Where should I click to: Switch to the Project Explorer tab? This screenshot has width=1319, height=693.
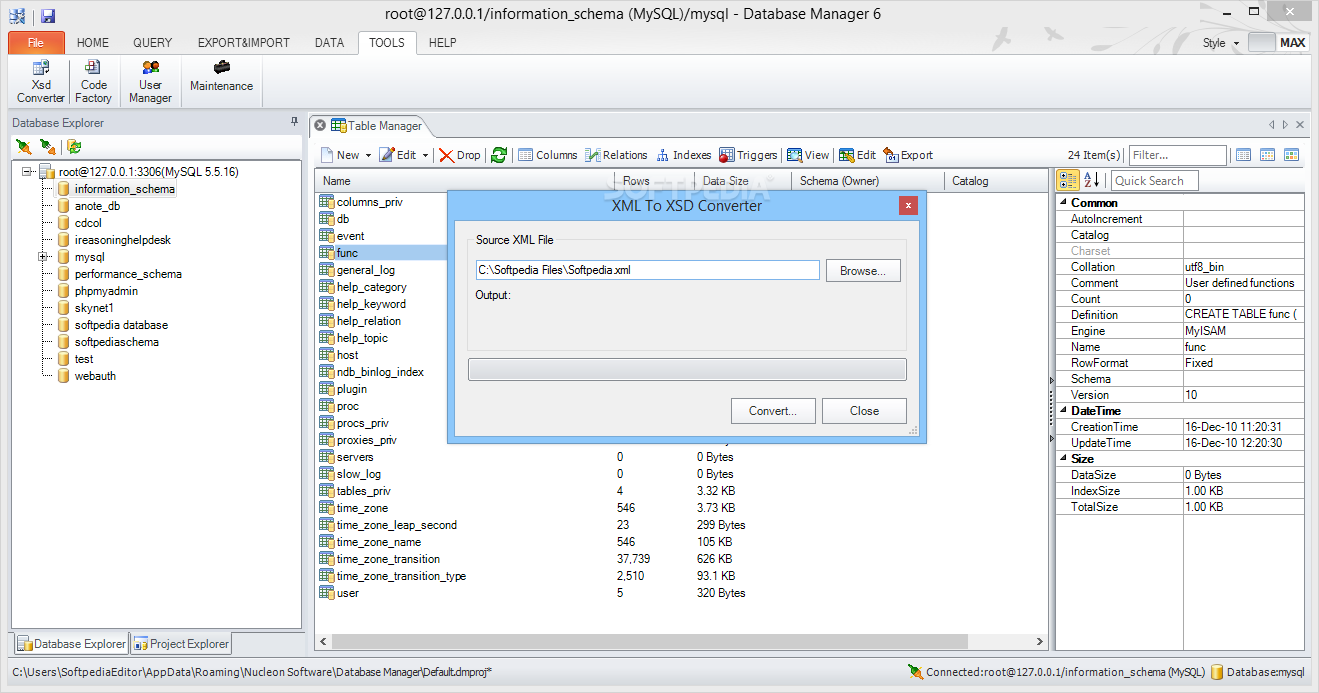click(x=181, y=644)
